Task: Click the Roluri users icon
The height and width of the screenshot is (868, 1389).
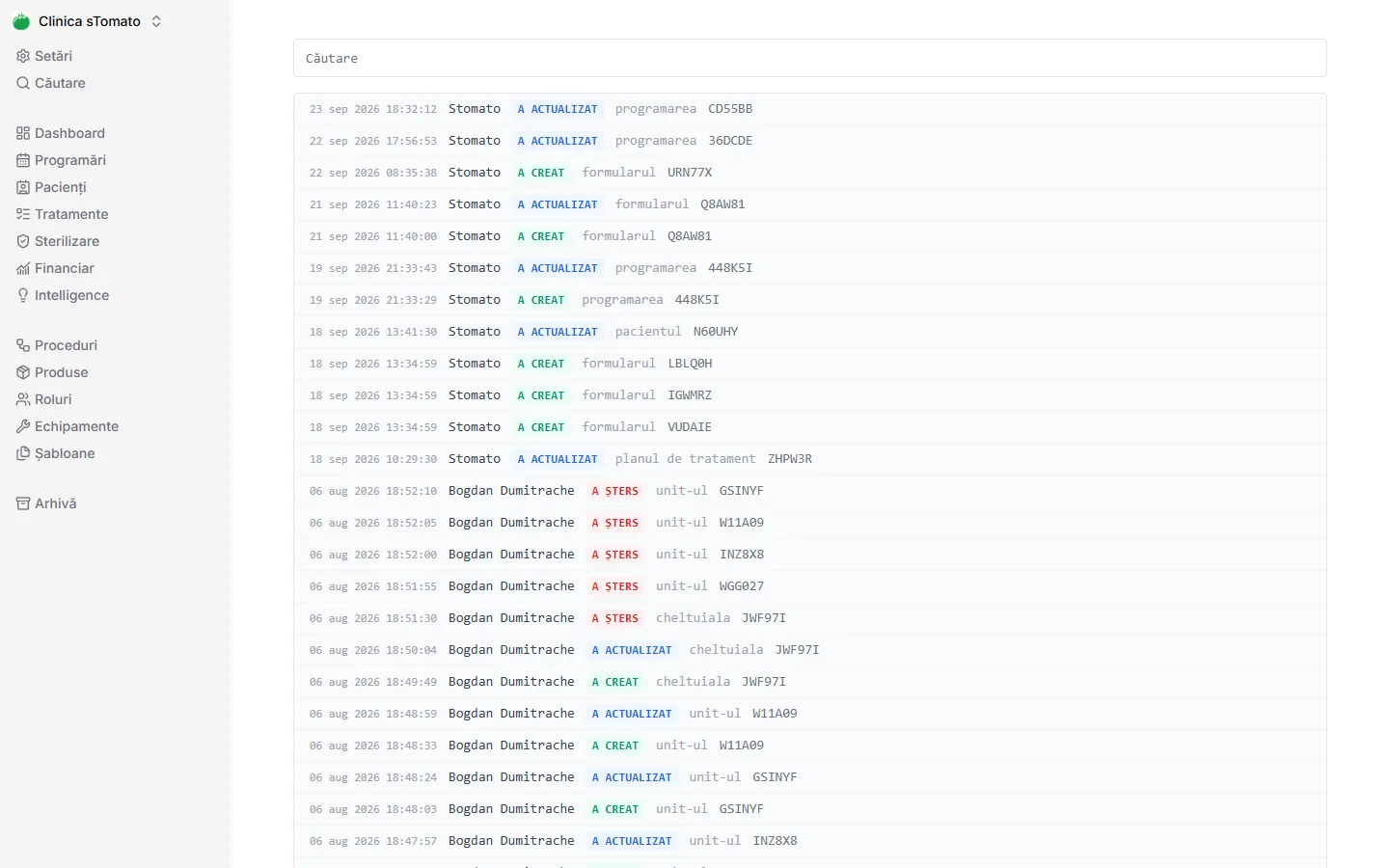Action: click(x=23, y=399)
